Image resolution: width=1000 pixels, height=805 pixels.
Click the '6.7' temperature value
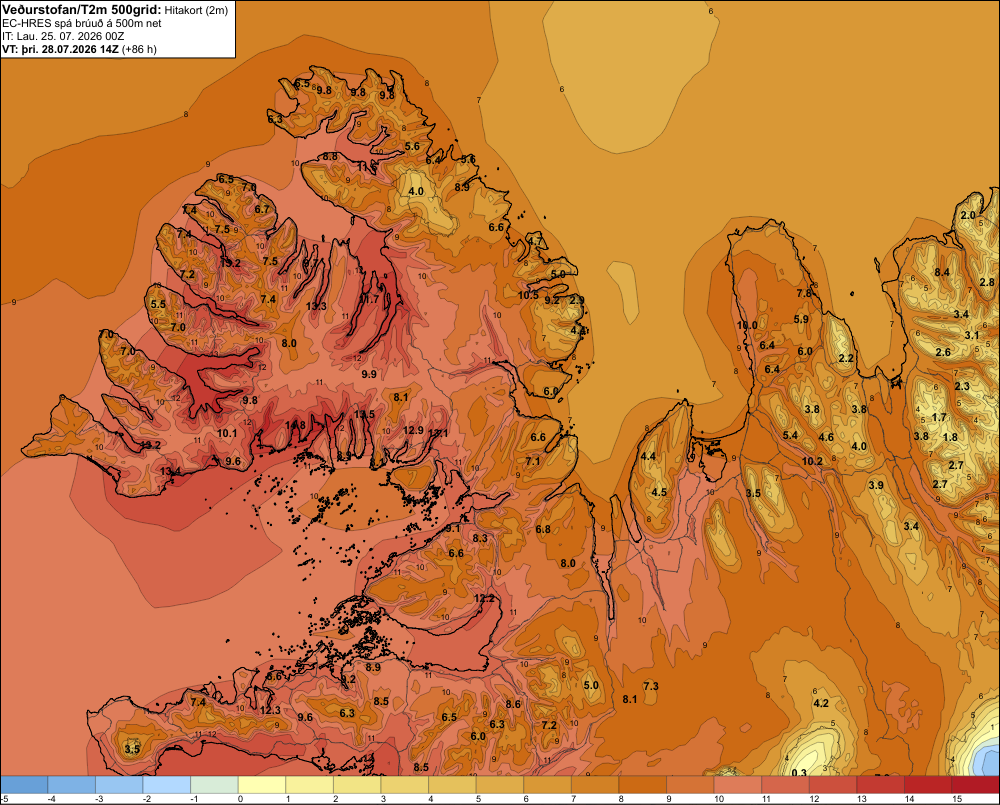(262, 209)
